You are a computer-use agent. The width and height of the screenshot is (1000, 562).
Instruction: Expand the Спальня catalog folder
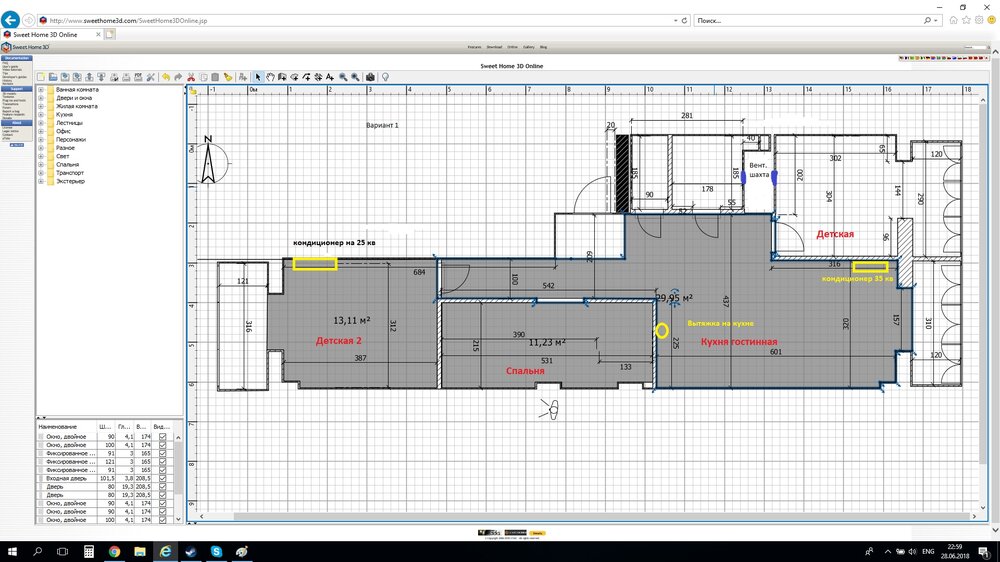[41, 164]
